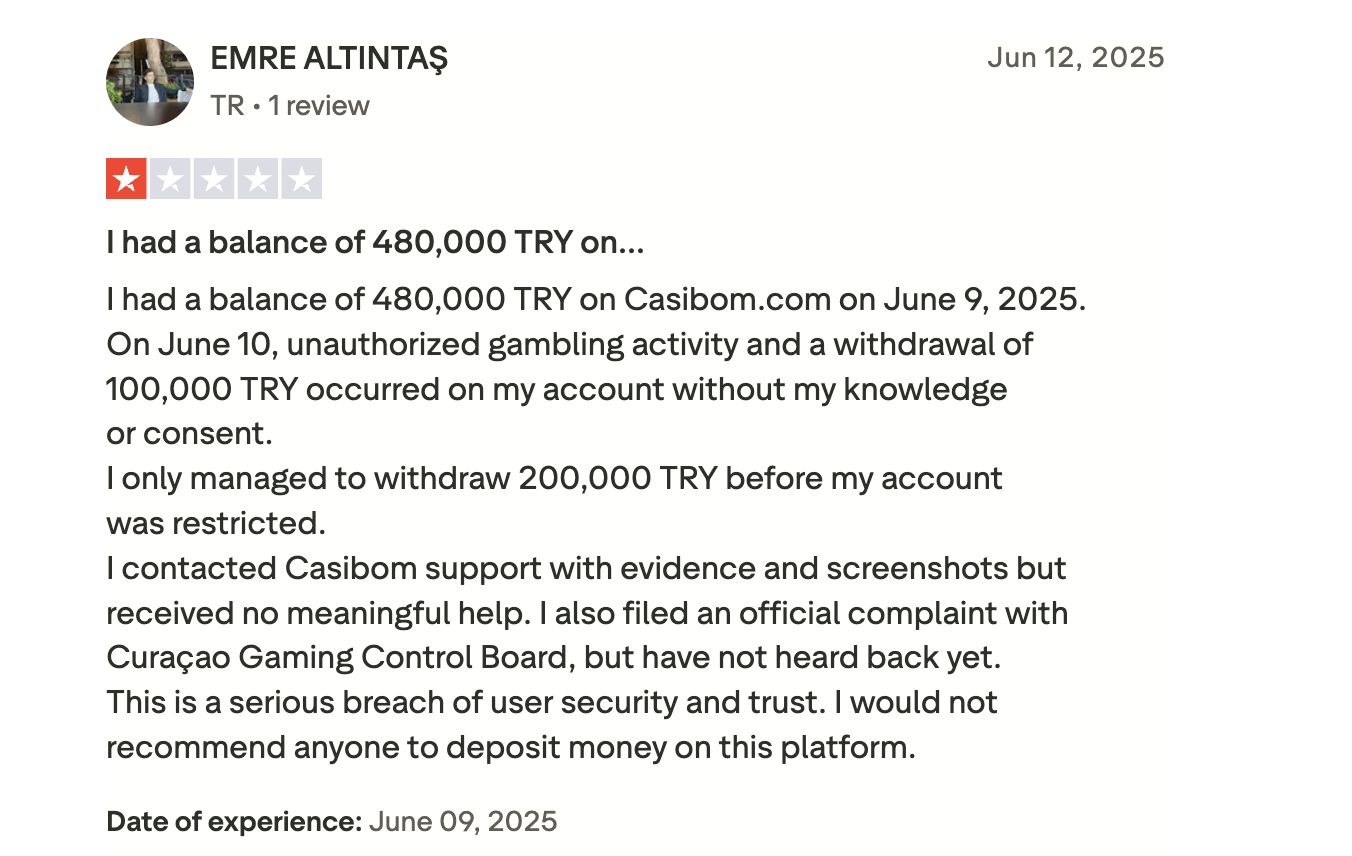Click the first red filled star
The width and height of the screenshot is (1352, 856).
point(126,179)
